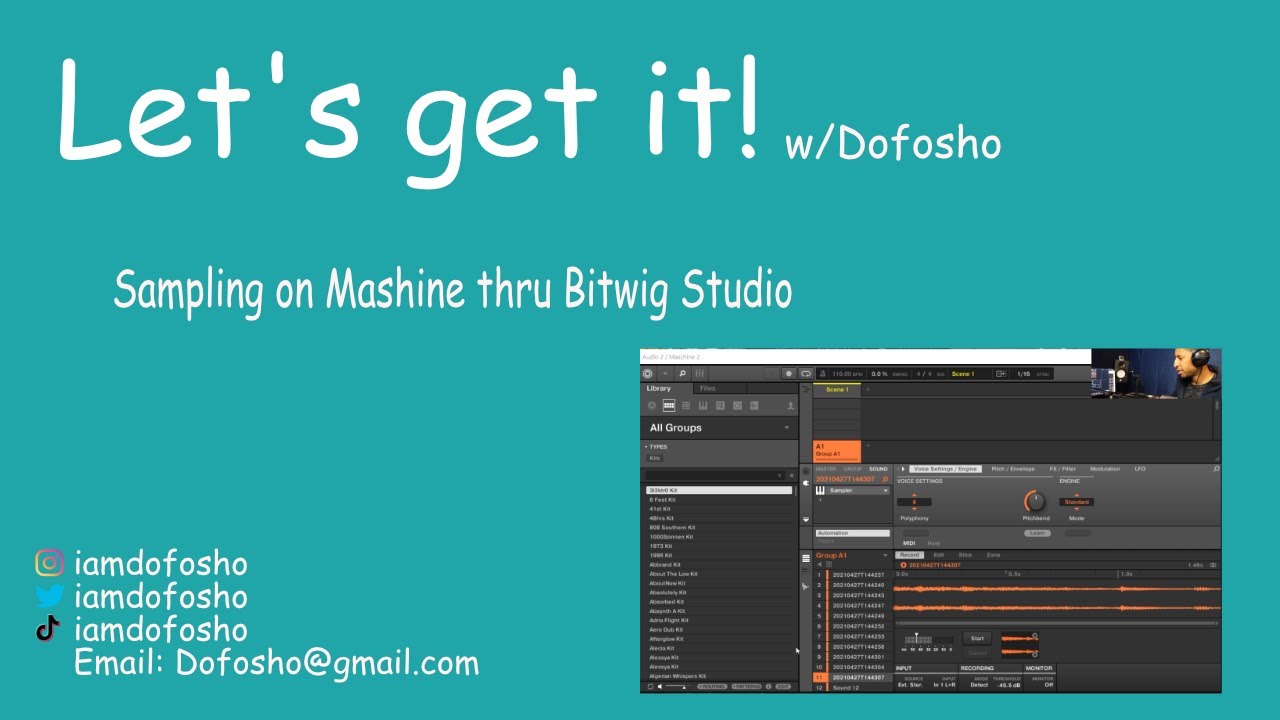
Task: Switch sampler to the Slice tab
Action: tap(965, 555)
